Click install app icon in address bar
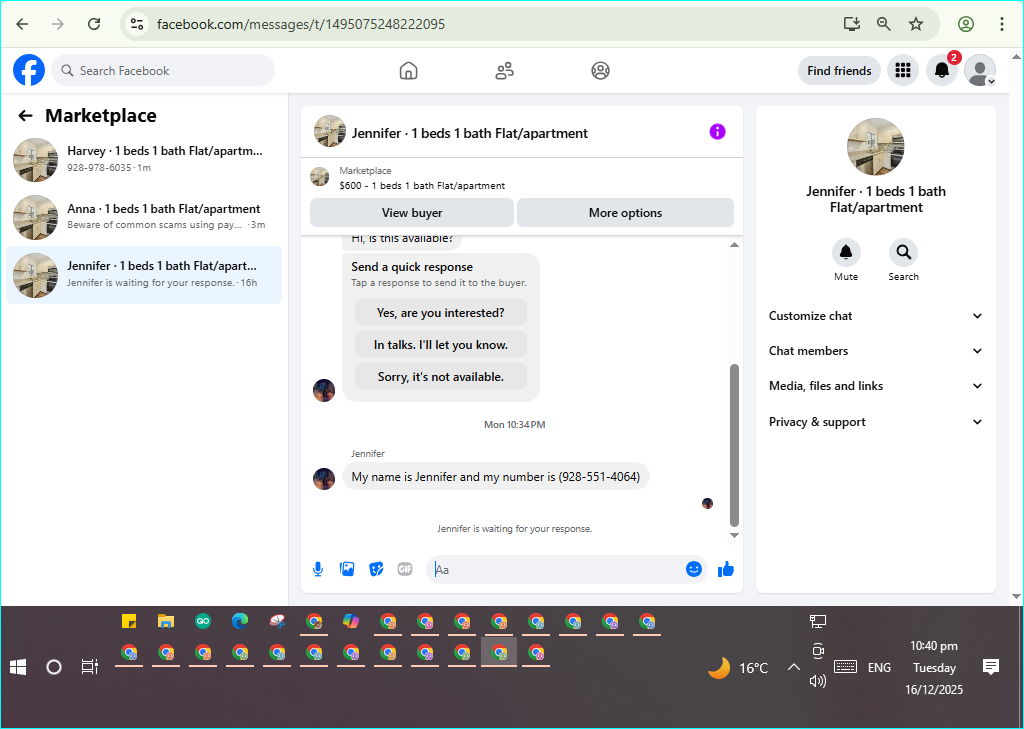The width and height of the screenshot is (1024, 729). click(852, 24)
